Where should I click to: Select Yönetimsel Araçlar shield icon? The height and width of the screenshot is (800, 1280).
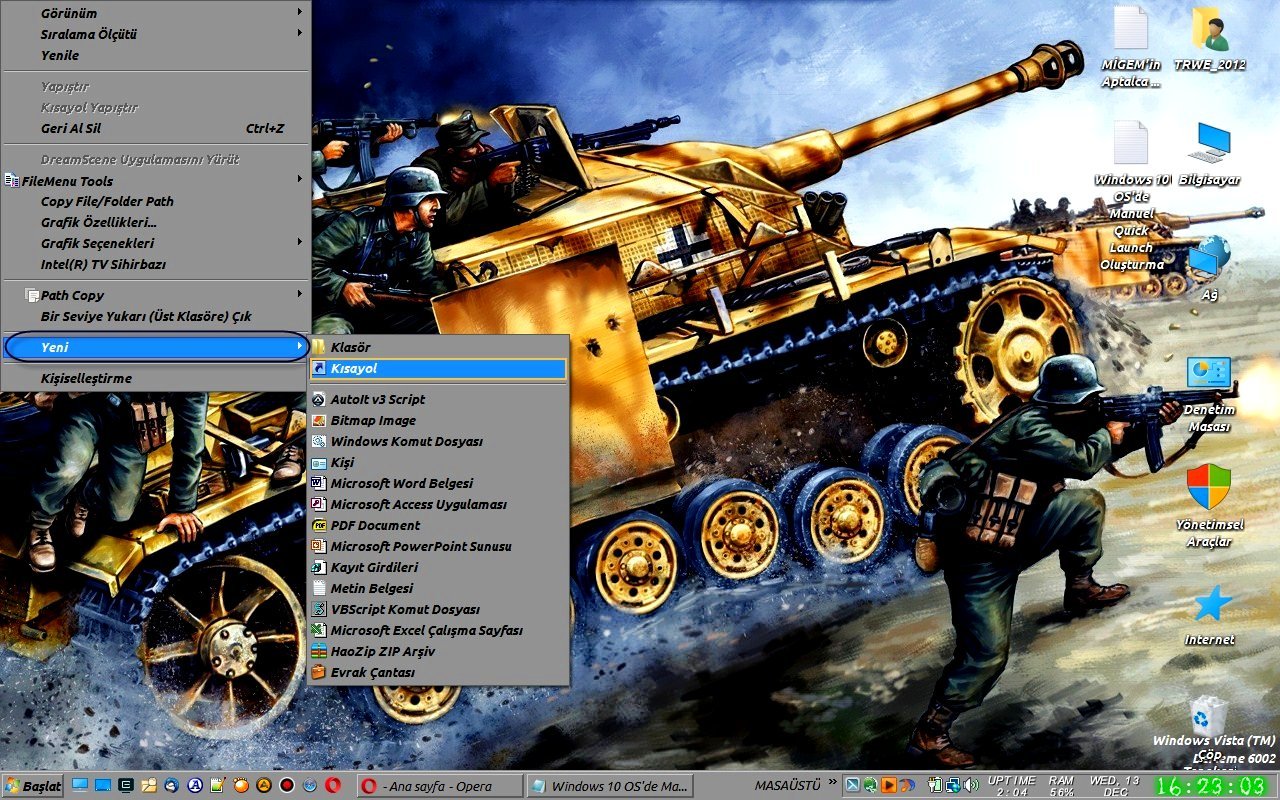tap(1209, 506)
